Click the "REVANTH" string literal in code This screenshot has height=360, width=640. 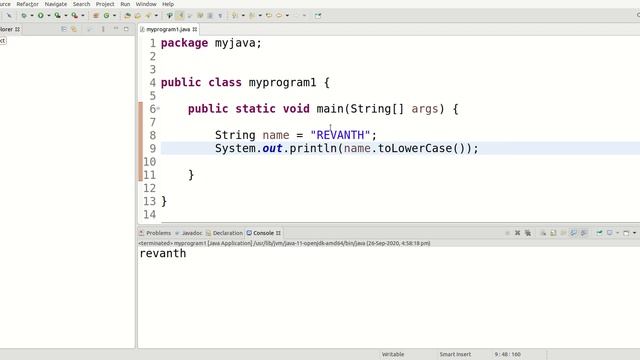[x=340, y=135]
